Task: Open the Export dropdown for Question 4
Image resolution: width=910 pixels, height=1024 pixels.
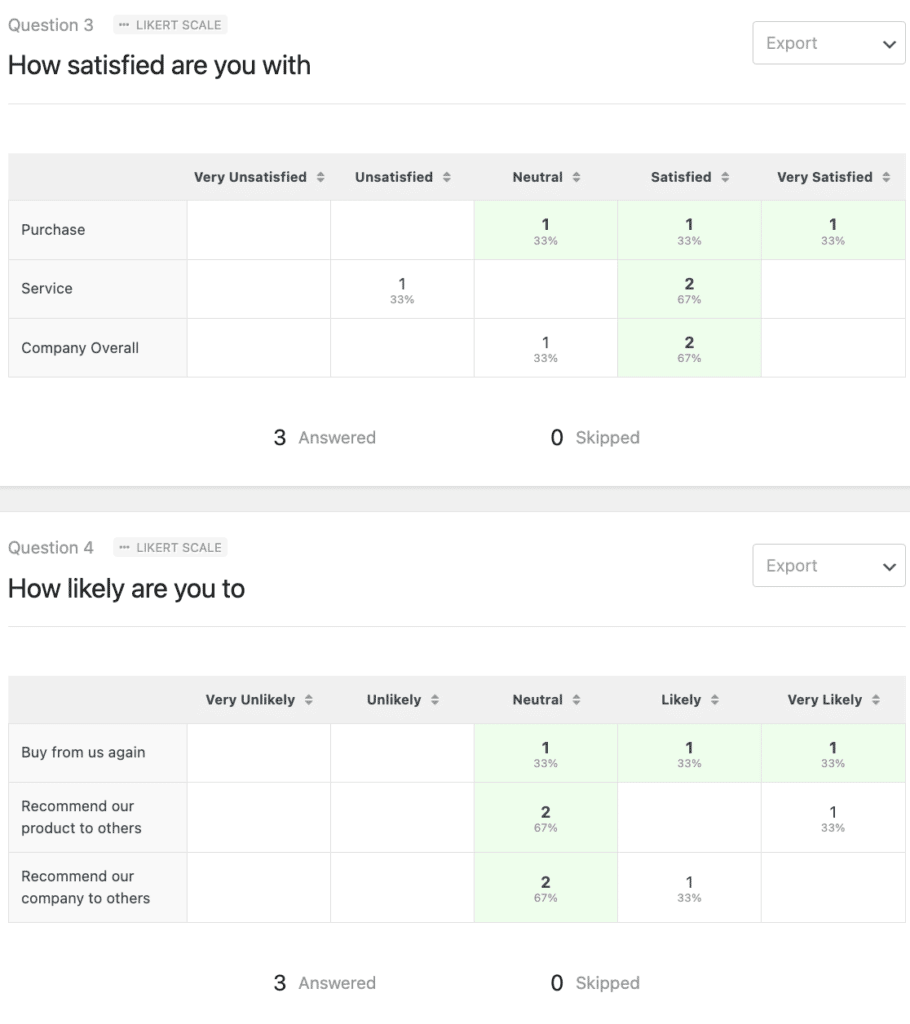Action: (828, 565)
